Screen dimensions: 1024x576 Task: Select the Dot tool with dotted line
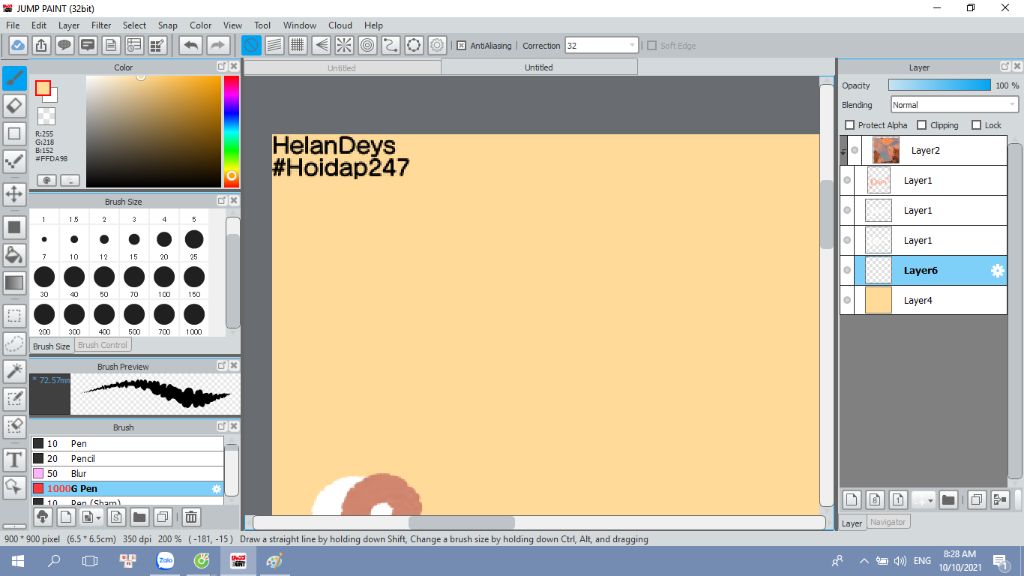click(14, 161)
